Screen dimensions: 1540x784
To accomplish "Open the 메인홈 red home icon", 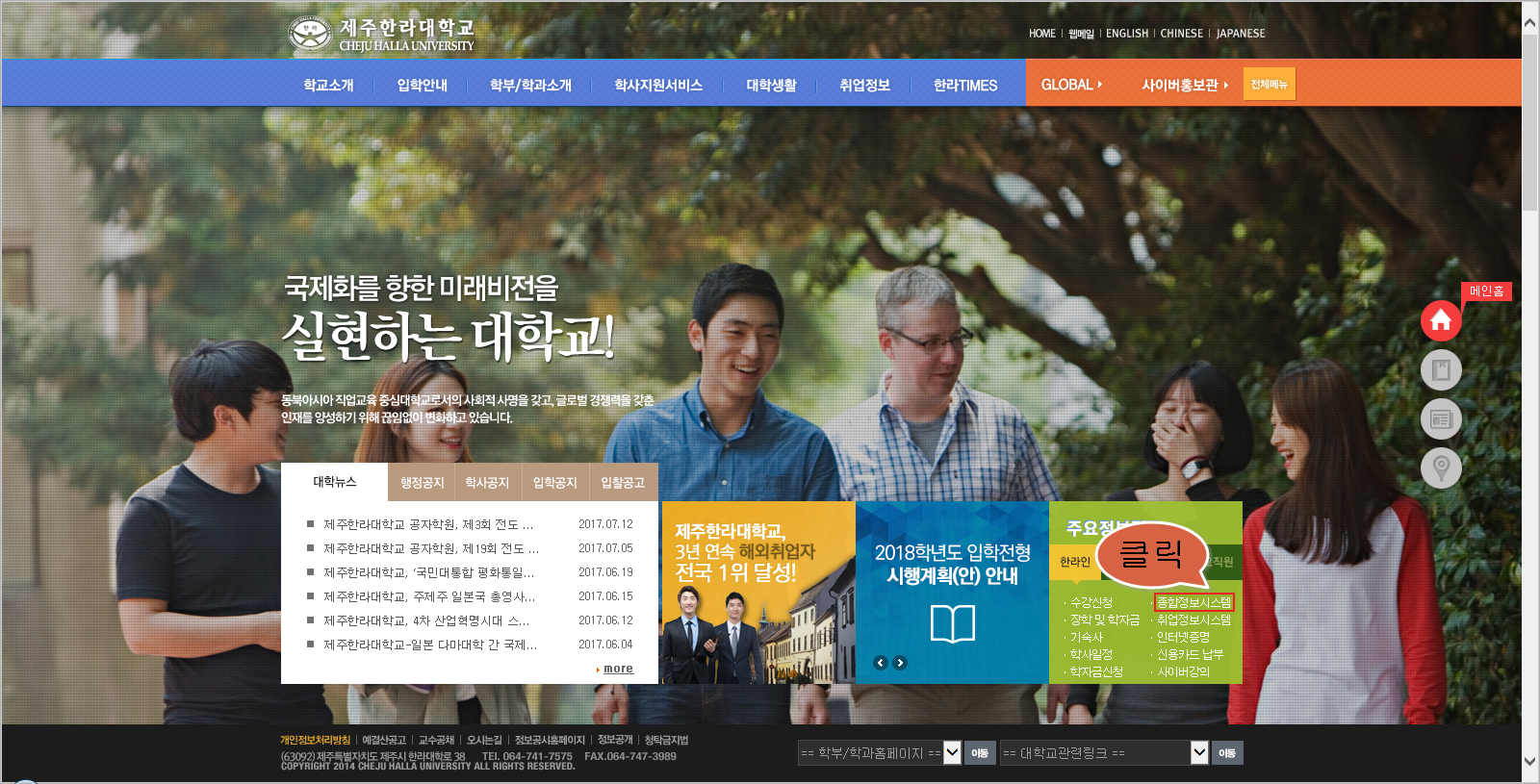I will tap(1441, 320).
